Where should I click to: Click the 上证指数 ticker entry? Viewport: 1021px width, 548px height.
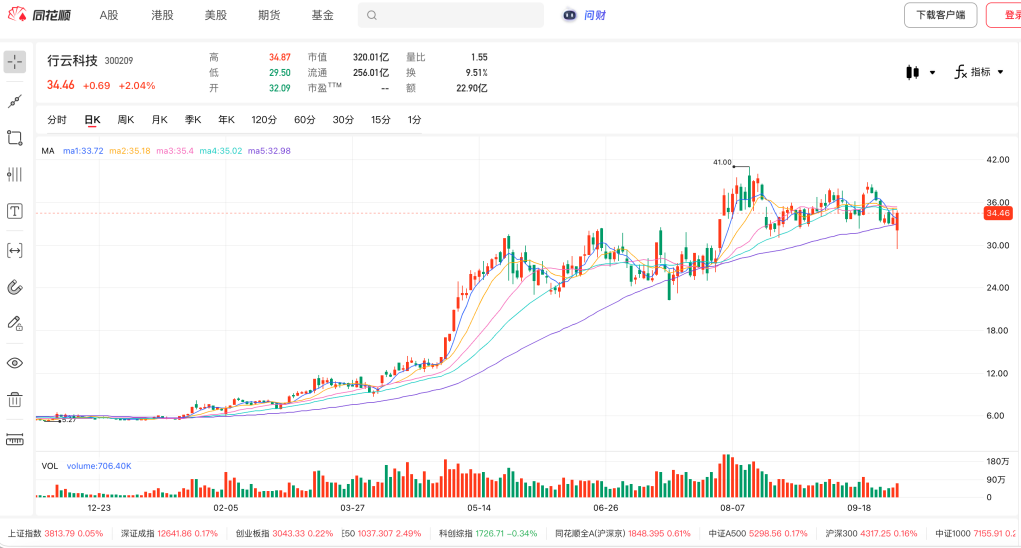pyautogui.click(x=55, y=534)
